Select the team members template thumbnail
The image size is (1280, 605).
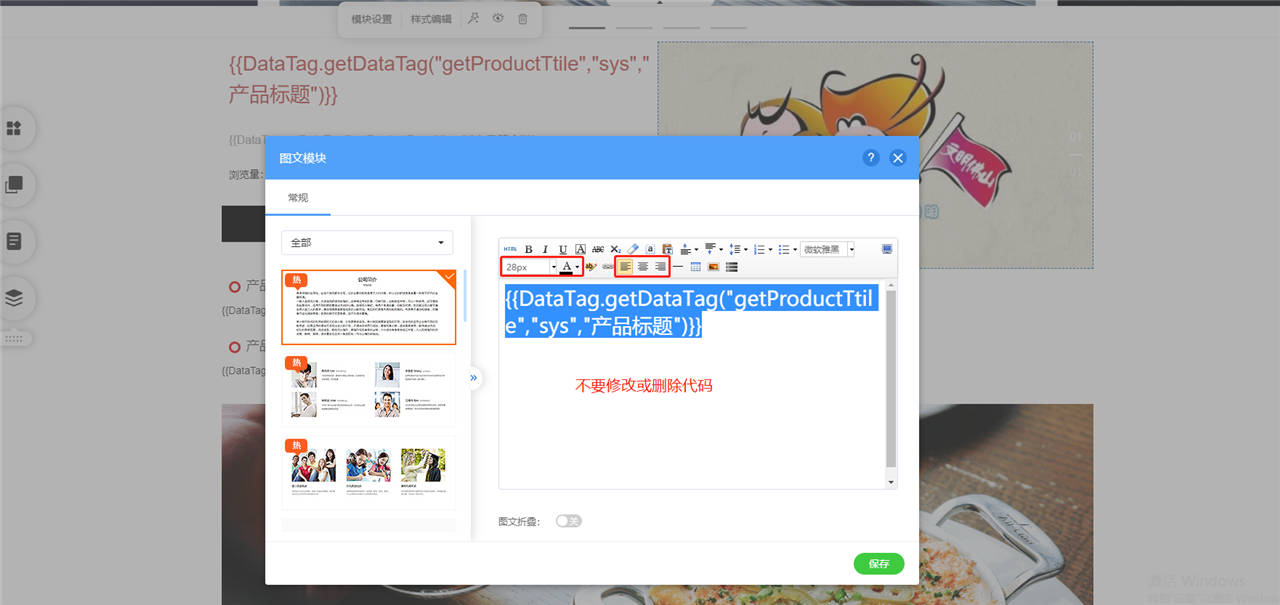368,389
